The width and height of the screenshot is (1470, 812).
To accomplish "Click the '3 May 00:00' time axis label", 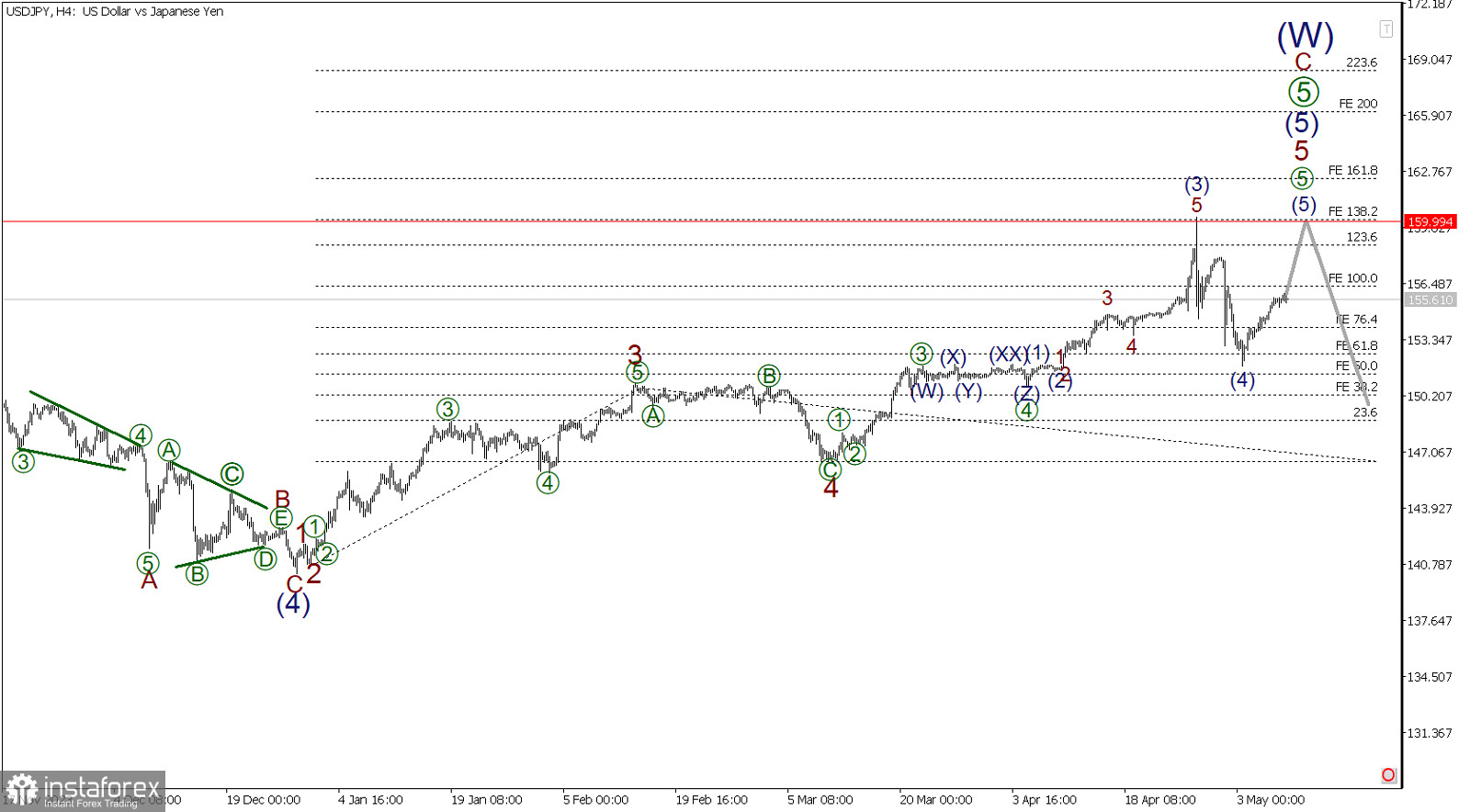I will click(x=1270, y=800).
